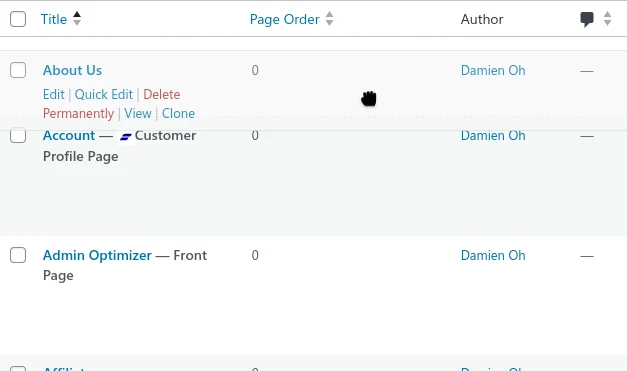Click author Damien Oh in Admin Optimizer row
Screen dimensions: 627x371
click(493, 255)
